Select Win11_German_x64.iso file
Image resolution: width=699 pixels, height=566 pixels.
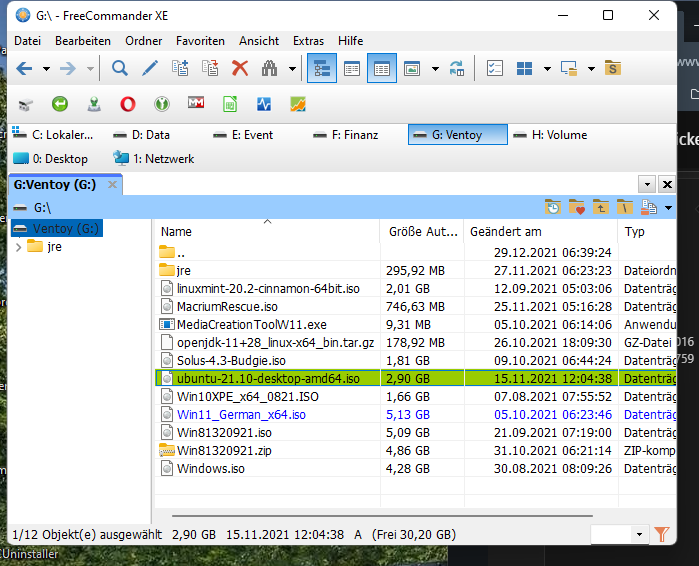point(241,415)
